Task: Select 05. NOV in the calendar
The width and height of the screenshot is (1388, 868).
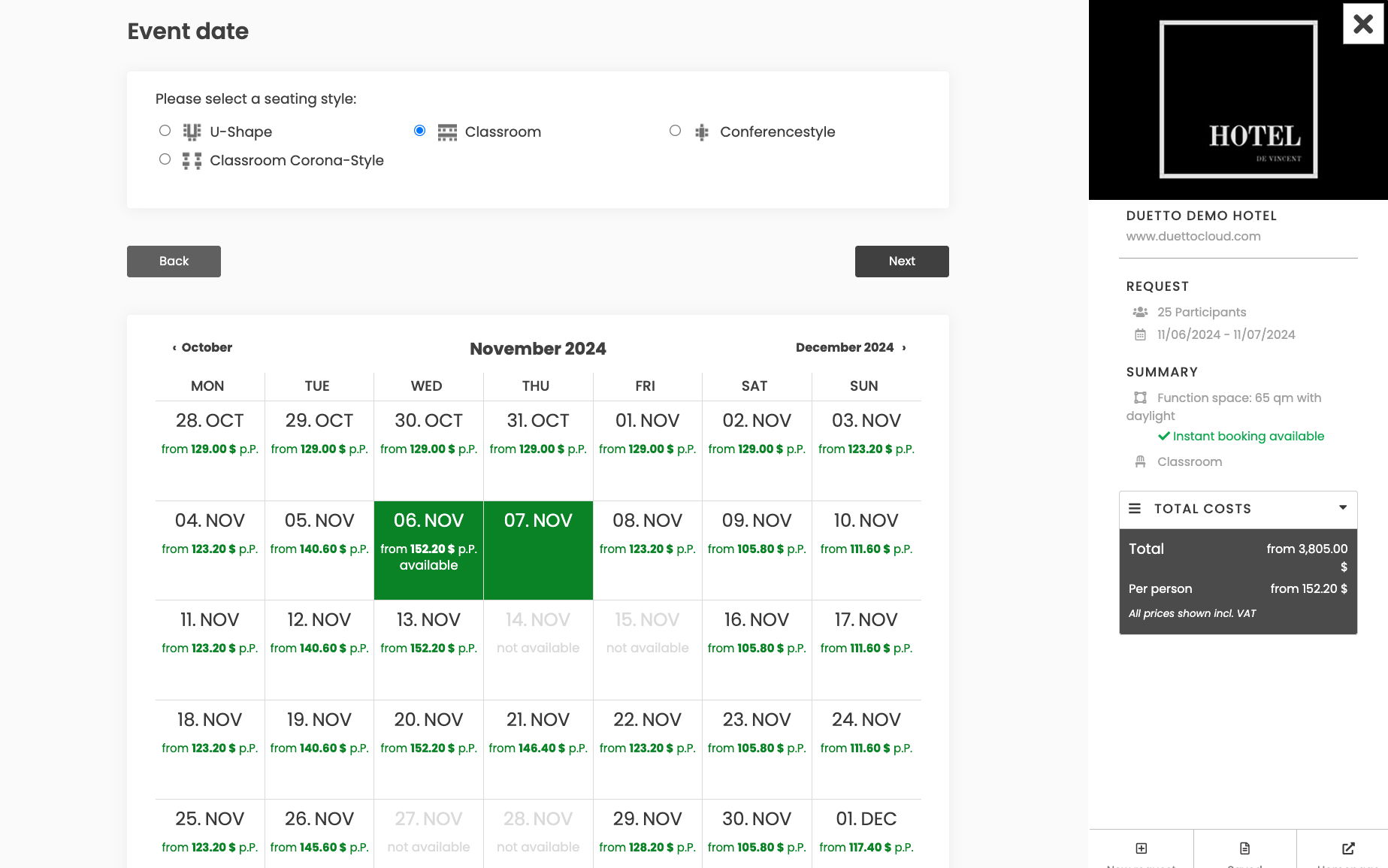Action: click(319, 550)
